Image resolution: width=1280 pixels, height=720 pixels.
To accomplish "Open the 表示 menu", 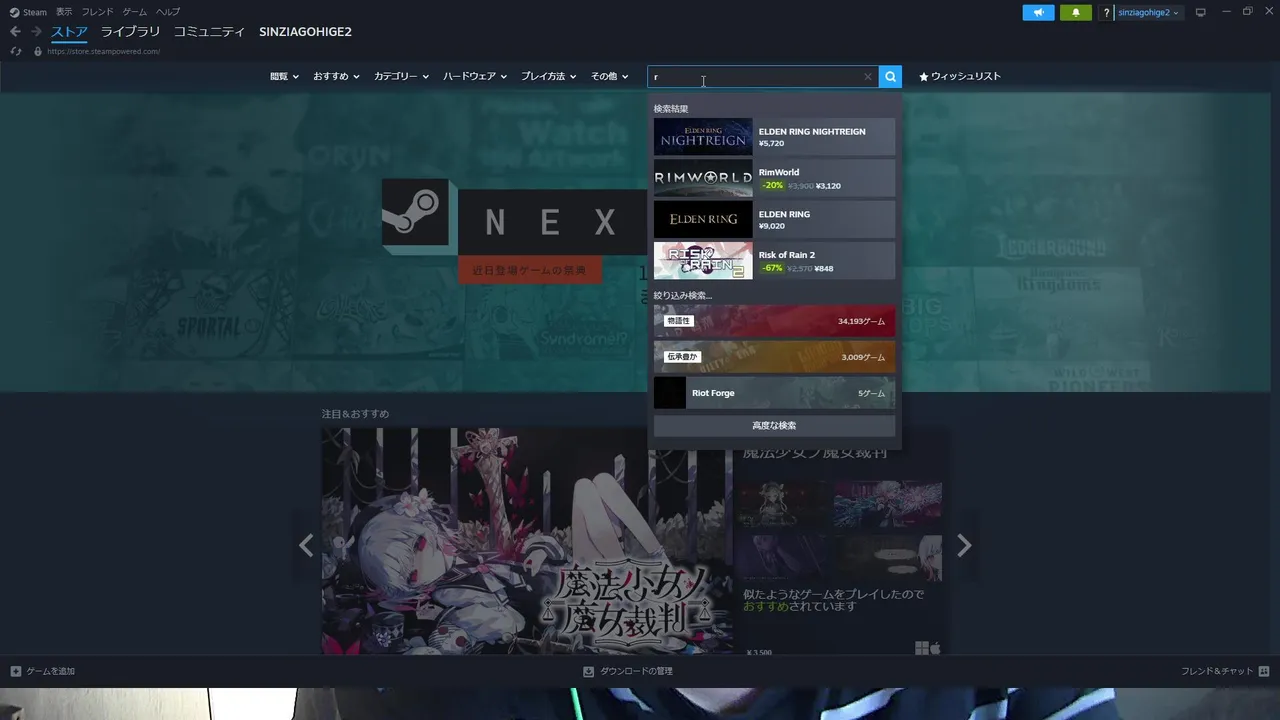I will (x=64, y=12).
